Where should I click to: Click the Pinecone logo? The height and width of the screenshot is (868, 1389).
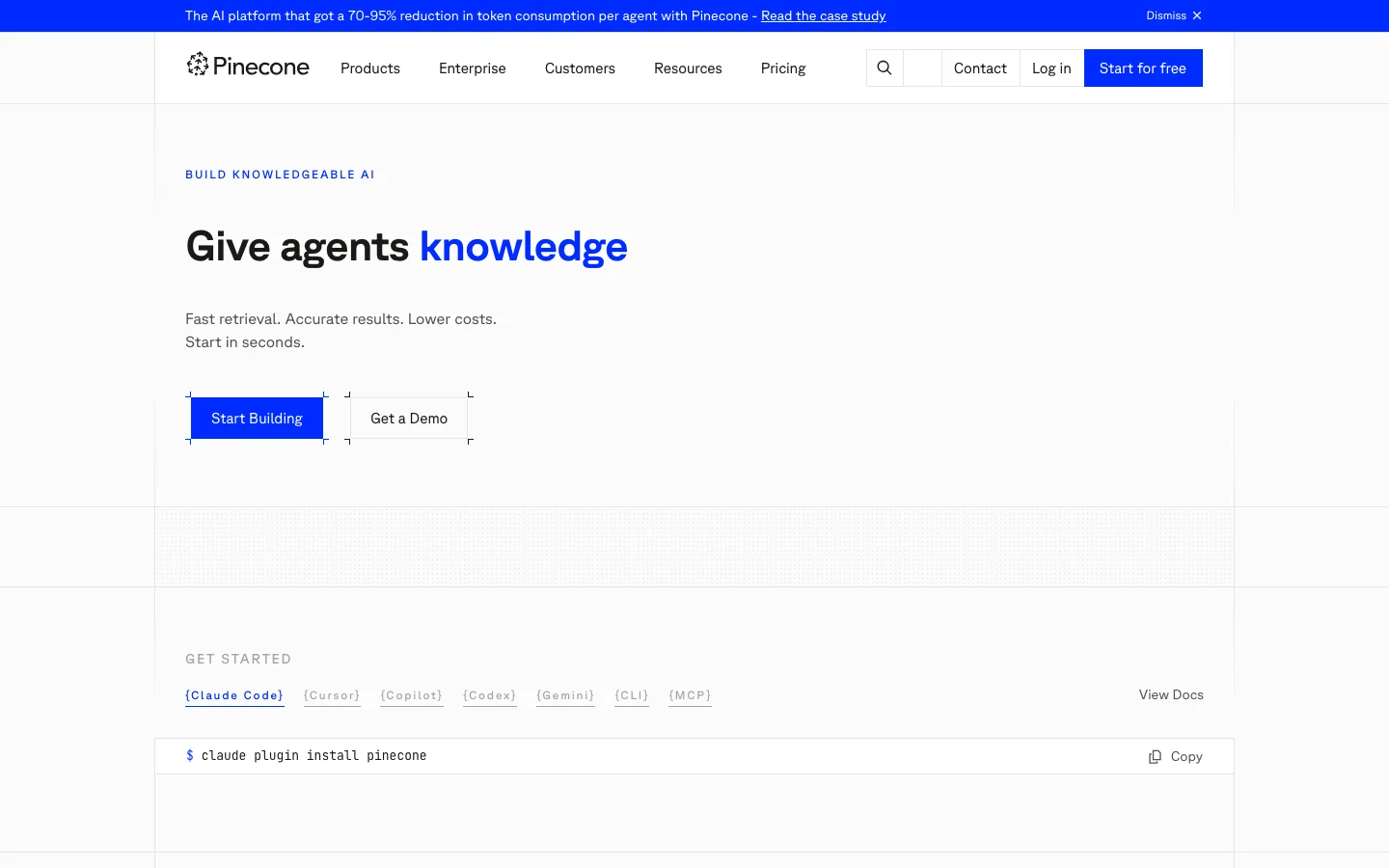click(248, 66)
